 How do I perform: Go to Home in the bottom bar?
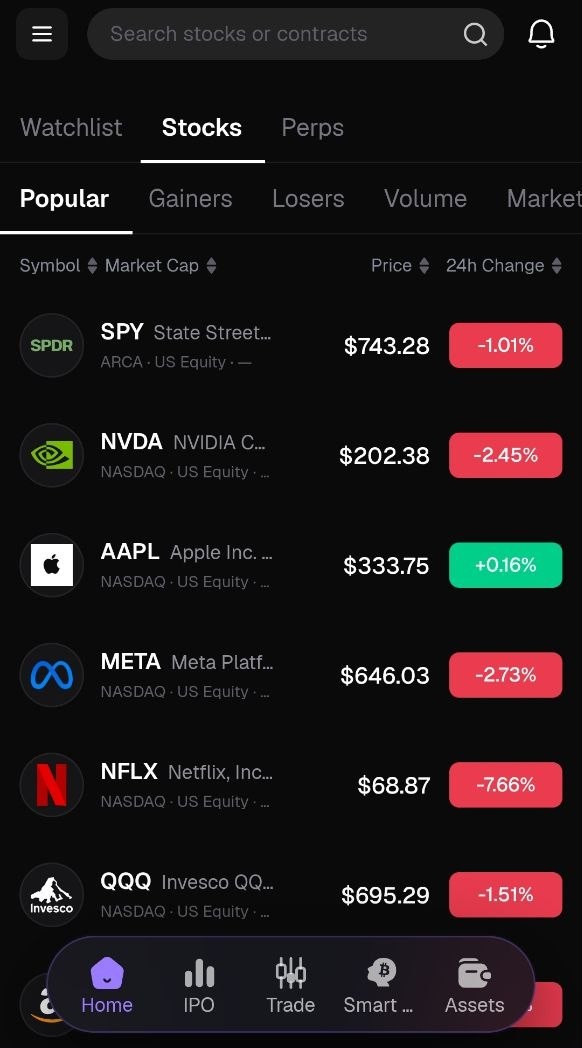tap(107, 985)
